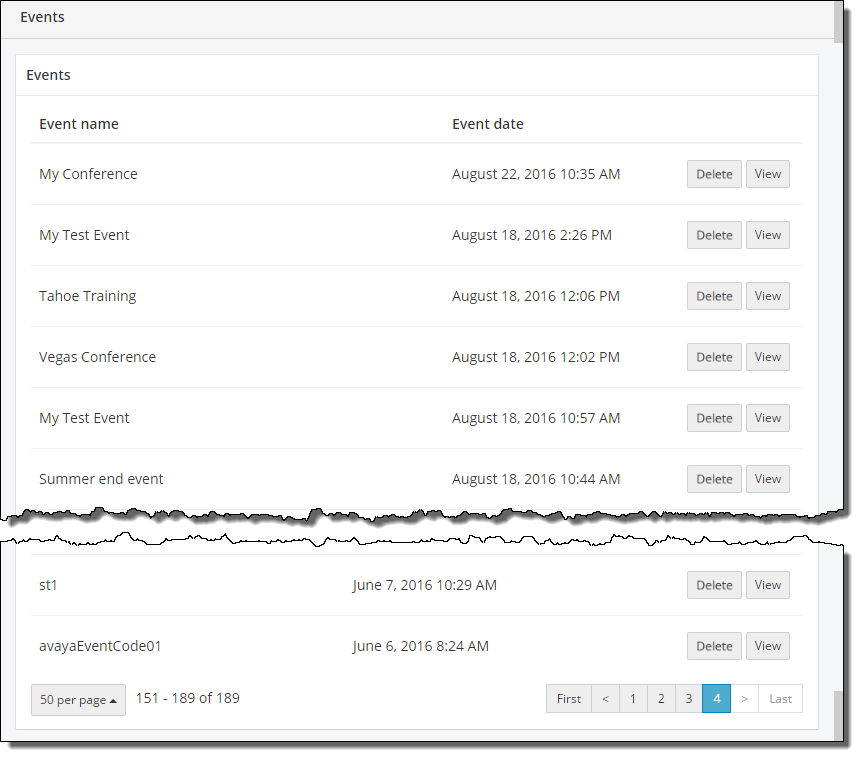View the Vegas Conference event
859x757 pixels.
click(x=767, y=357)
